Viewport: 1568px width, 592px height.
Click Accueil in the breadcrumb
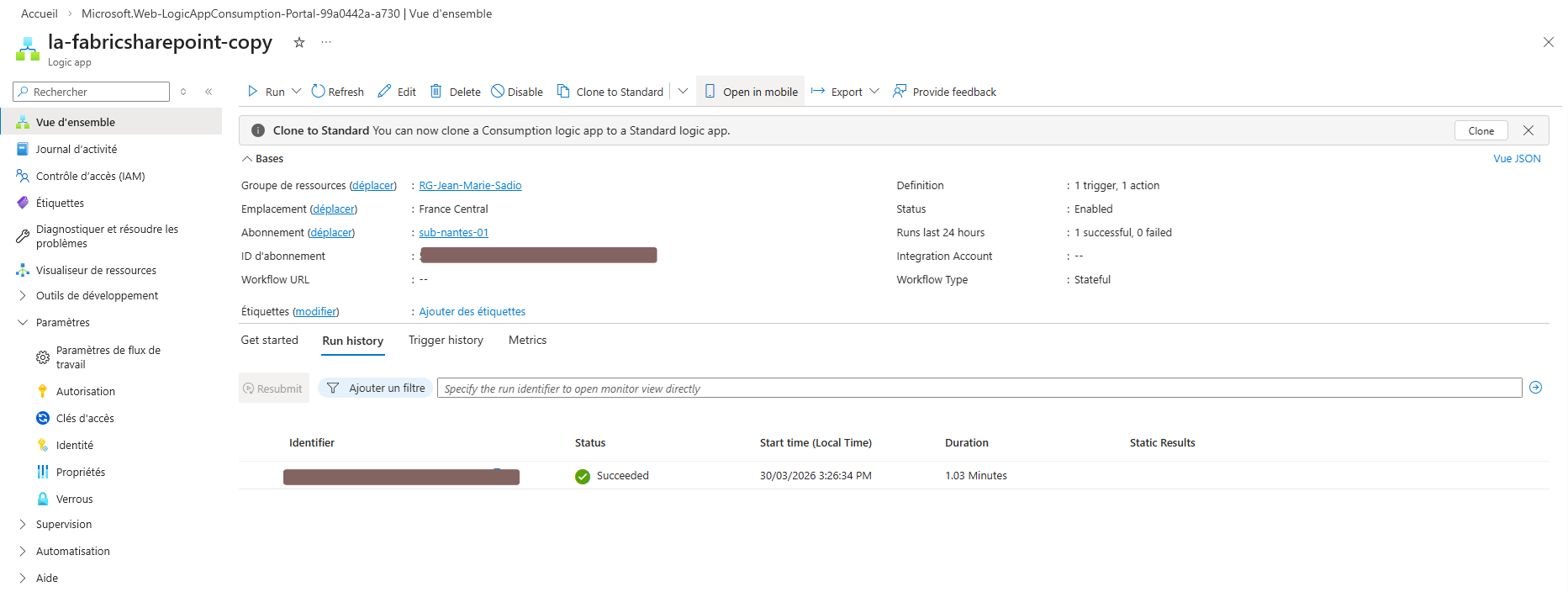coord(40,13)
